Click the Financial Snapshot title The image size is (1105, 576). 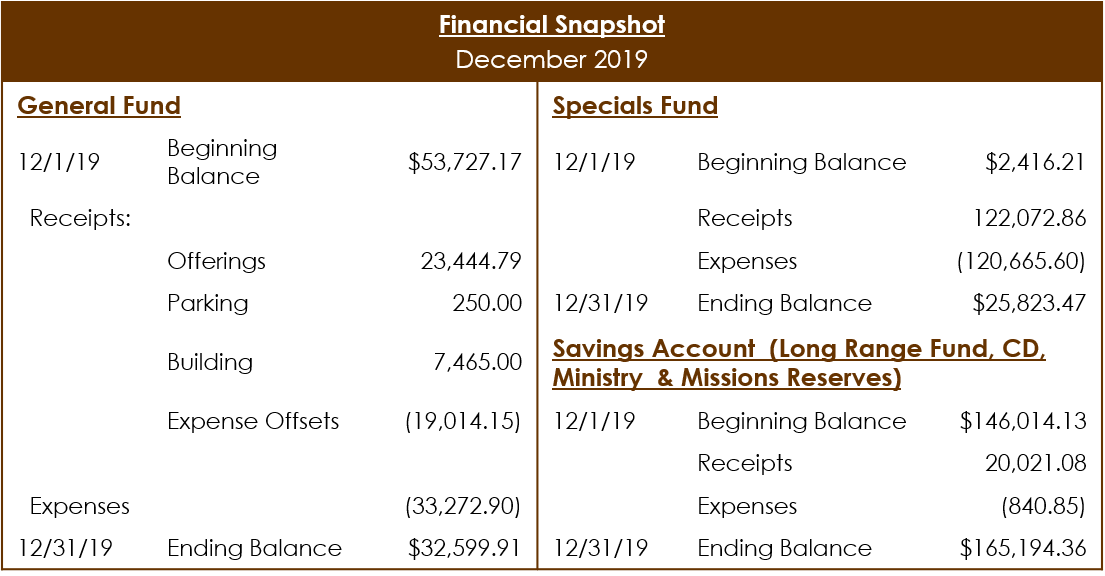551,24
